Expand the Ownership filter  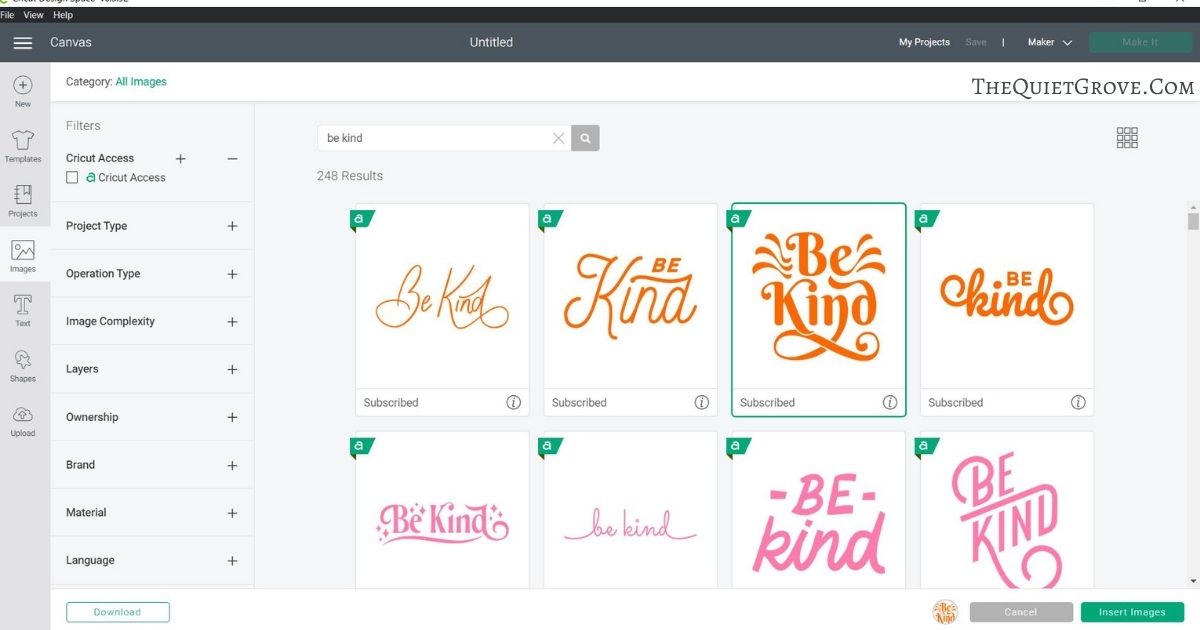(x=232, y=418)
